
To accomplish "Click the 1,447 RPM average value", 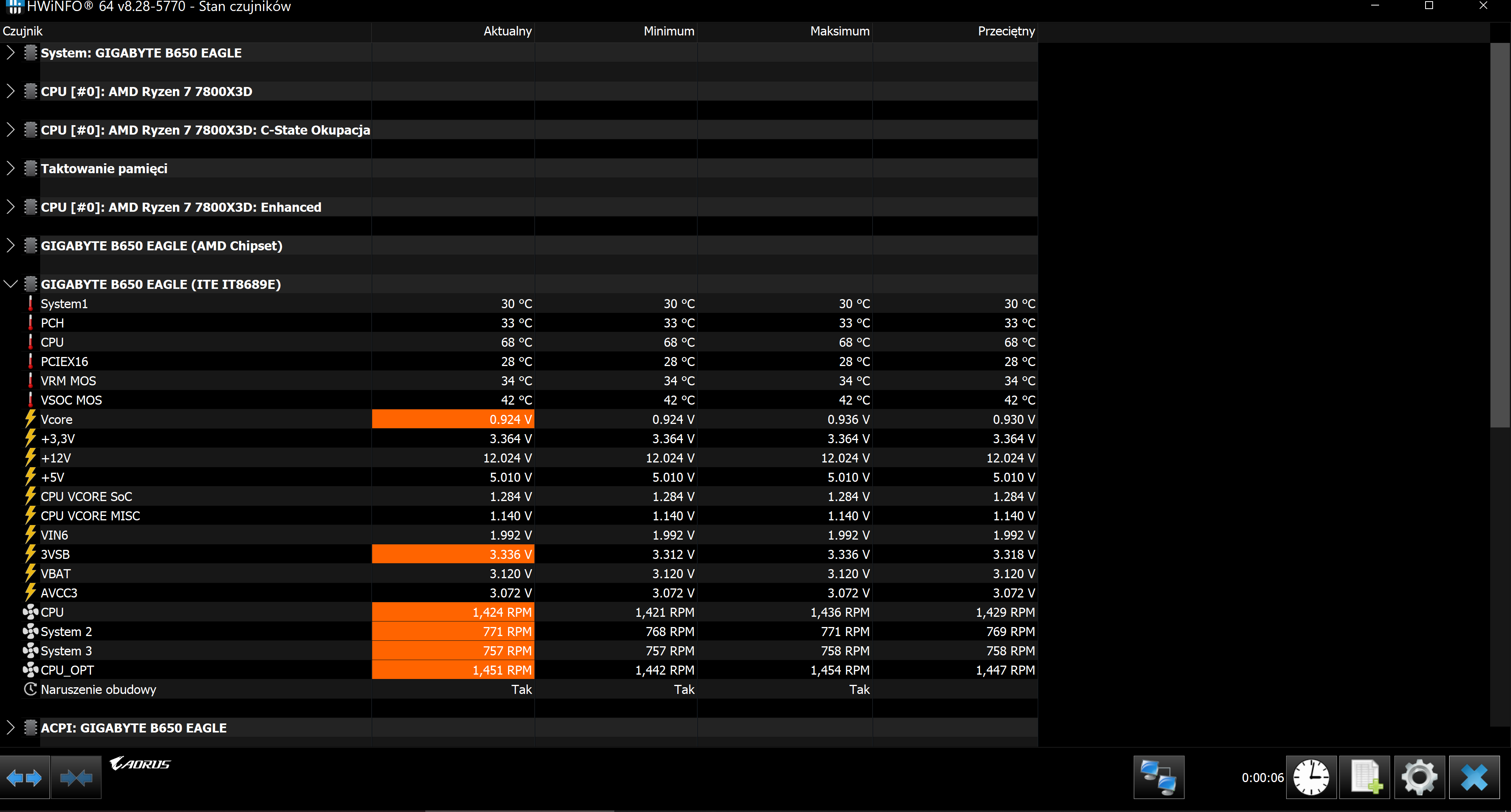I will 1005,670.
